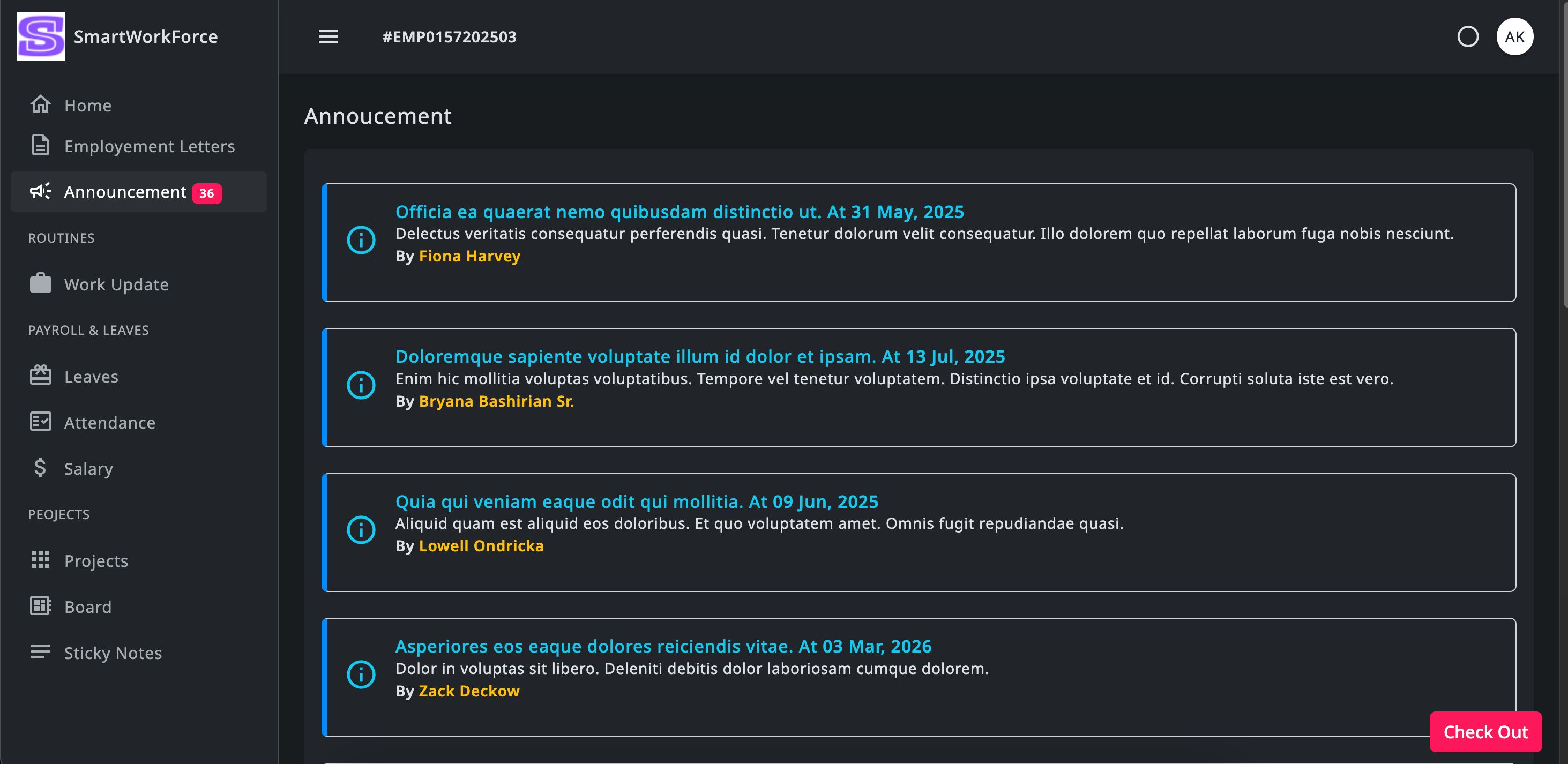Click info icon on Quia qui veniam announcement
Image resolution: width=1568 pixels, height=764 pixels.
tap(361, 530)
